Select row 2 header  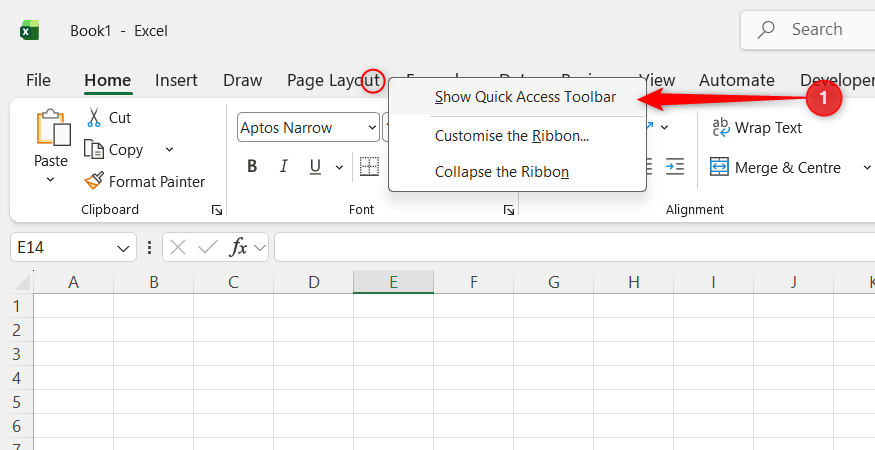[17, 330]
